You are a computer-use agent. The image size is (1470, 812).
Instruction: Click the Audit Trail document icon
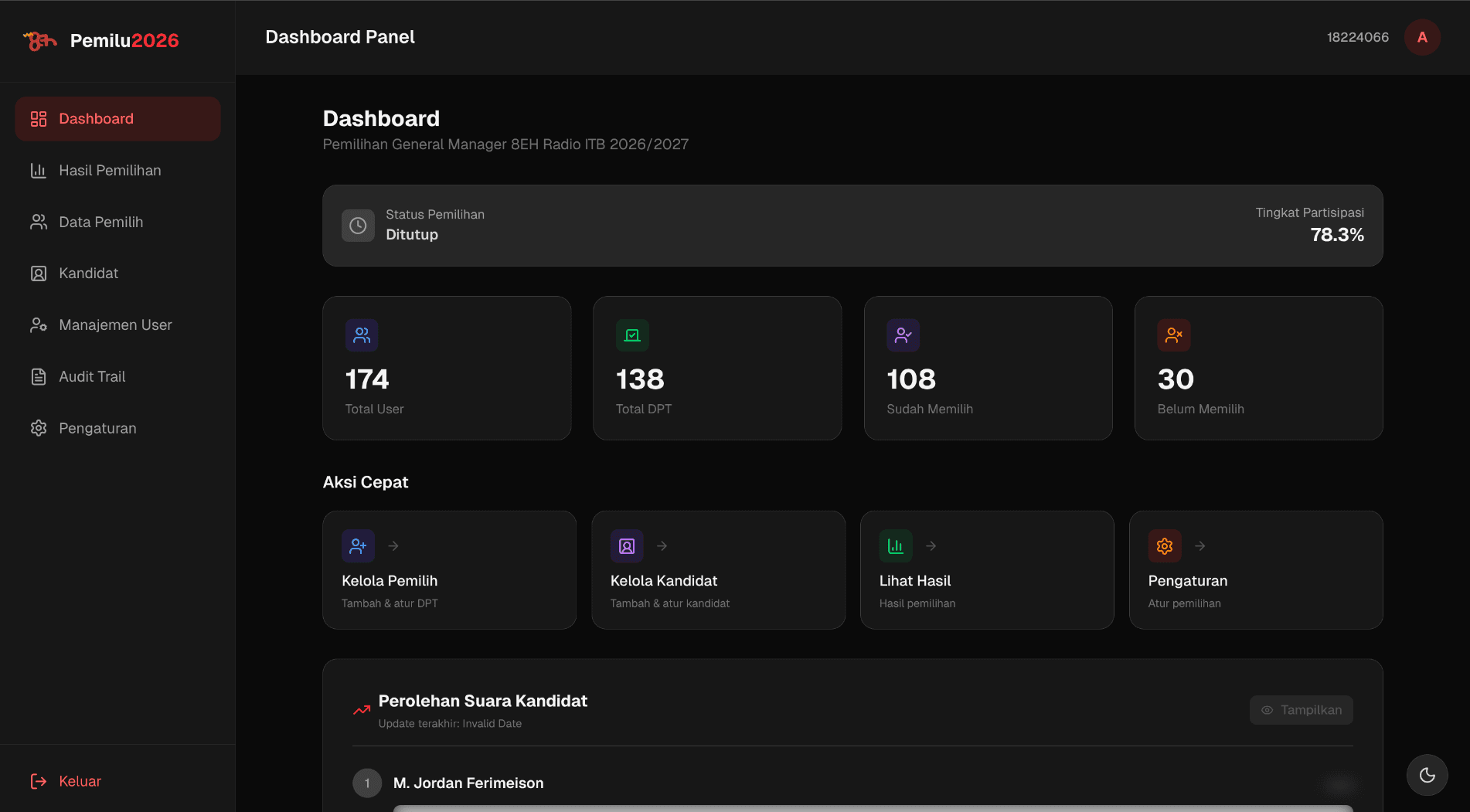39,377
